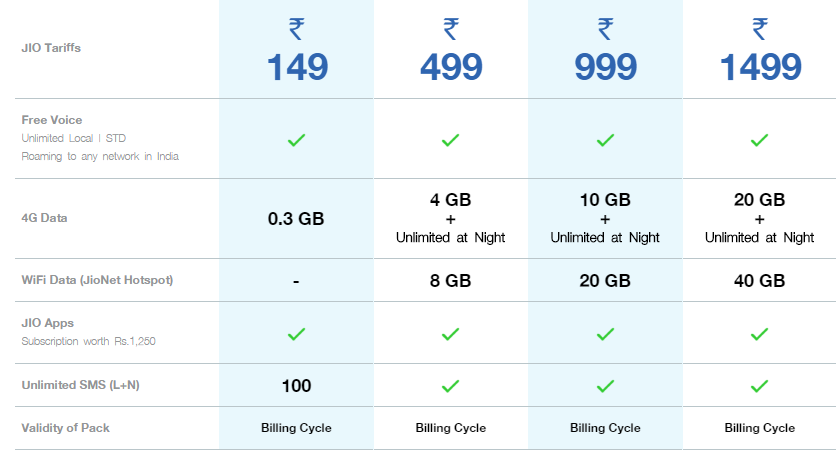Click the rupee symbol above 499

(x=451, y=29)
